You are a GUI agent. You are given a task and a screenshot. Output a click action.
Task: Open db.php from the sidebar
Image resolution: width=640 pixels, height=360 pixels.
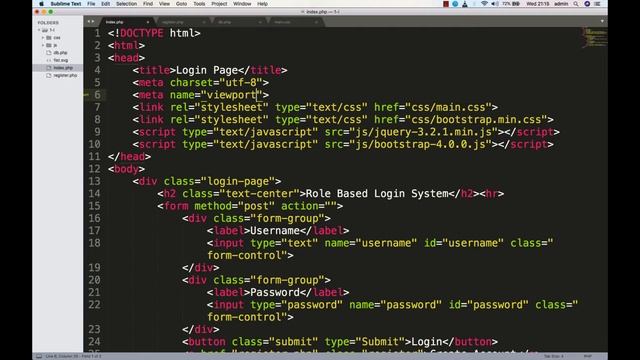60,53
